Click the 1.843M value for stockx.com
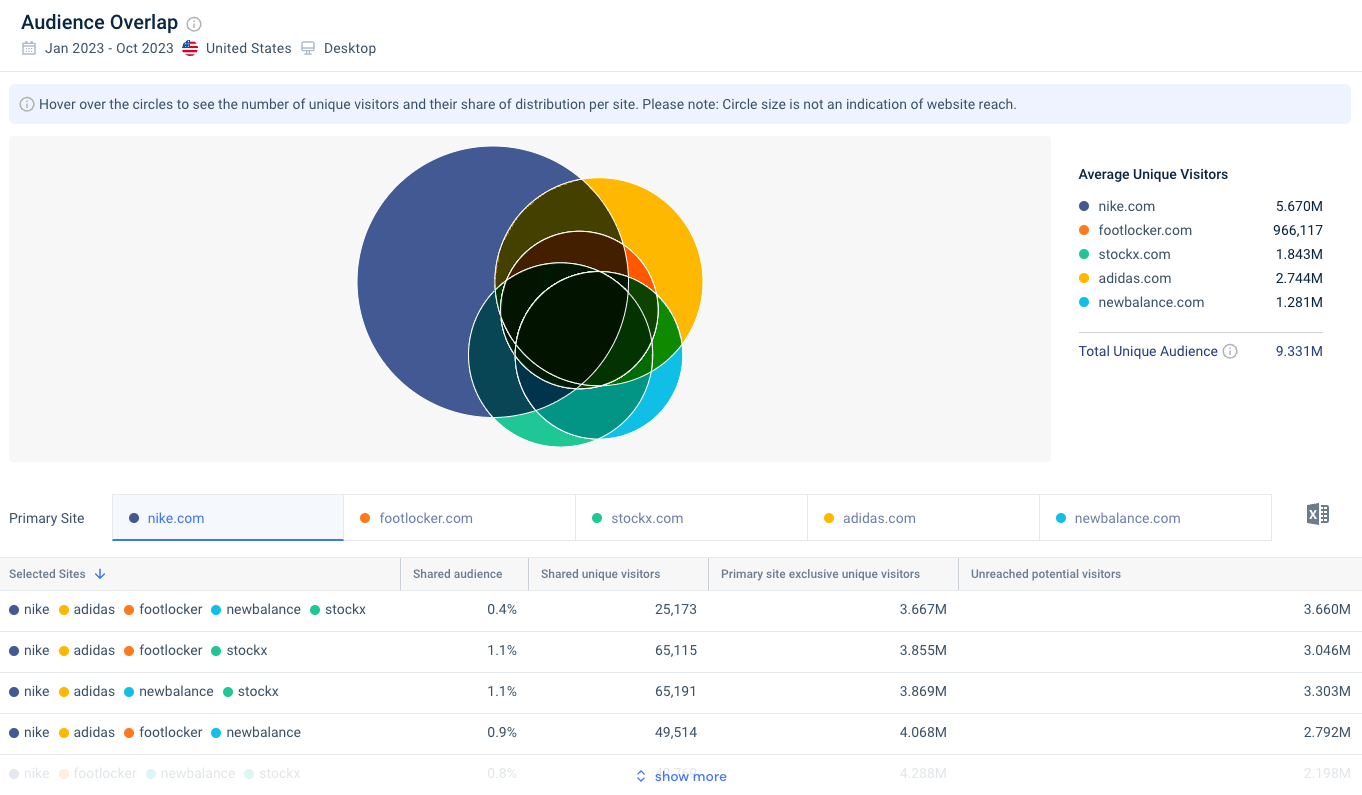 pyautogui.click(x=1299, y=254)
